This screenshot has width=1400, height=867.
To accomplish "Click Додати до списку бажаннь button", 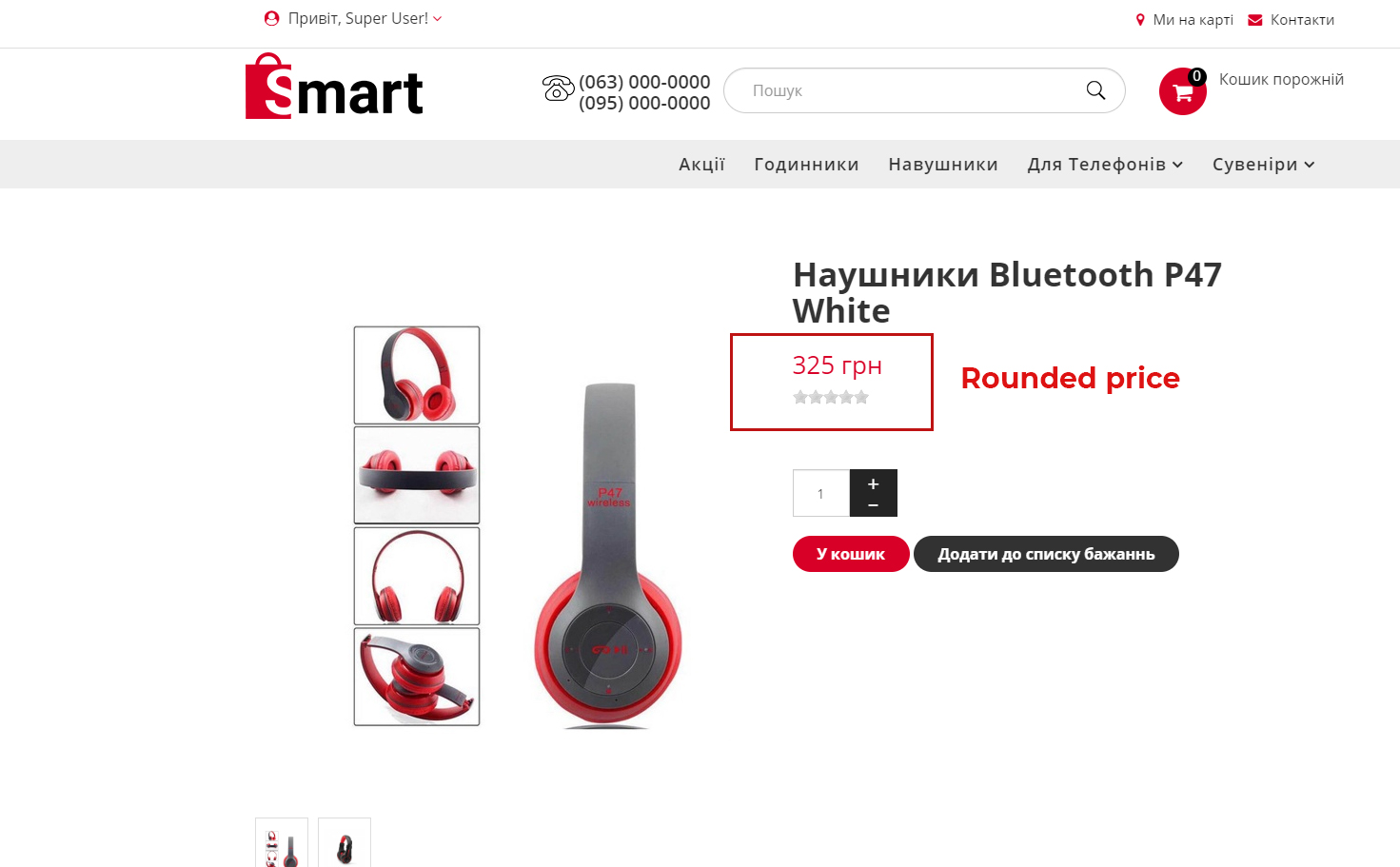I will (x=1046, y=554).
